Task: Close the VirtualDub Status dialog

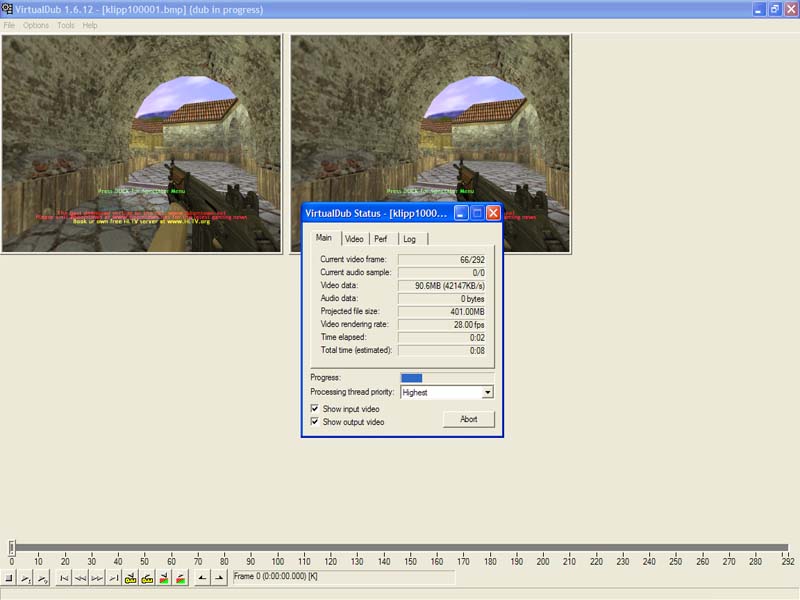Action: (x=493, y=213)
